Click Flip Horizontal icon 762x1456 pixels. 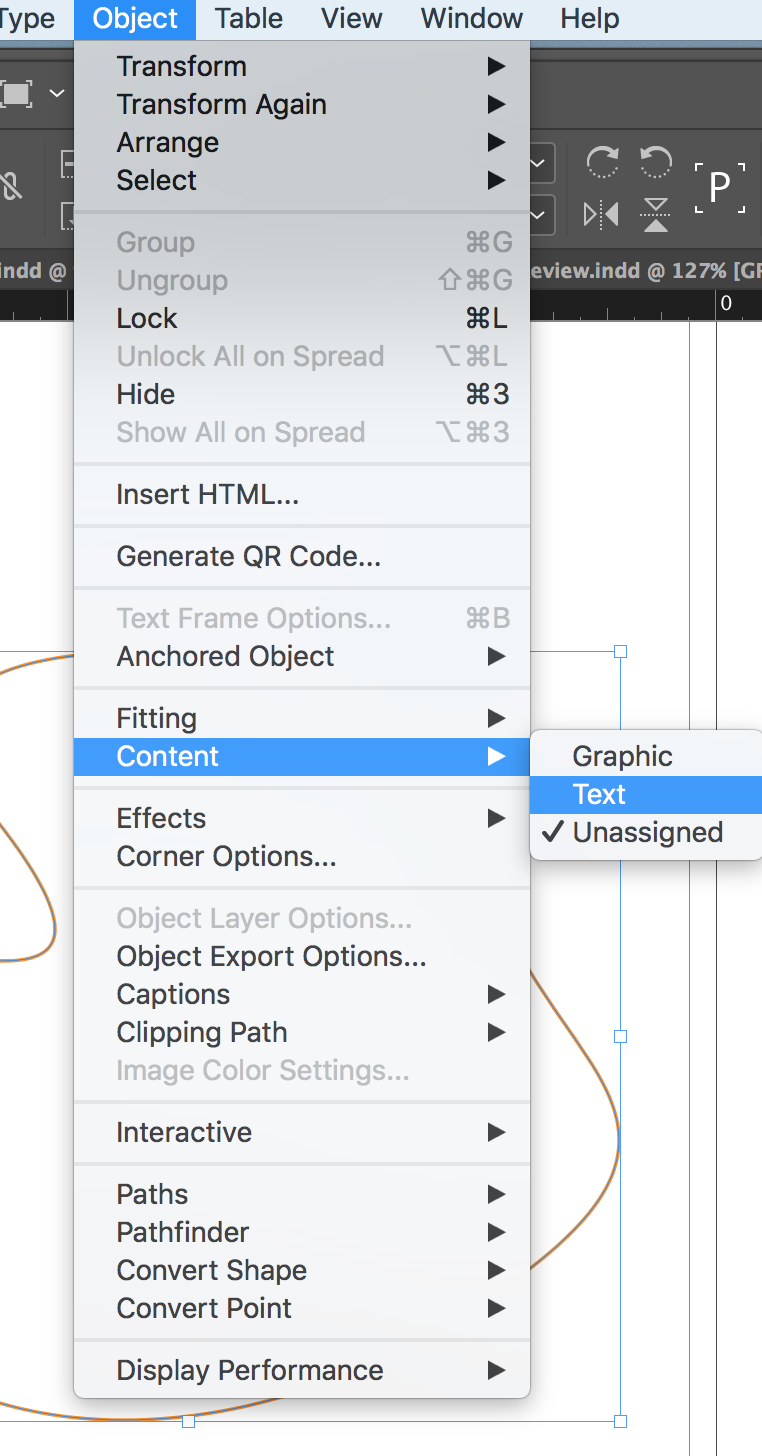601,214
